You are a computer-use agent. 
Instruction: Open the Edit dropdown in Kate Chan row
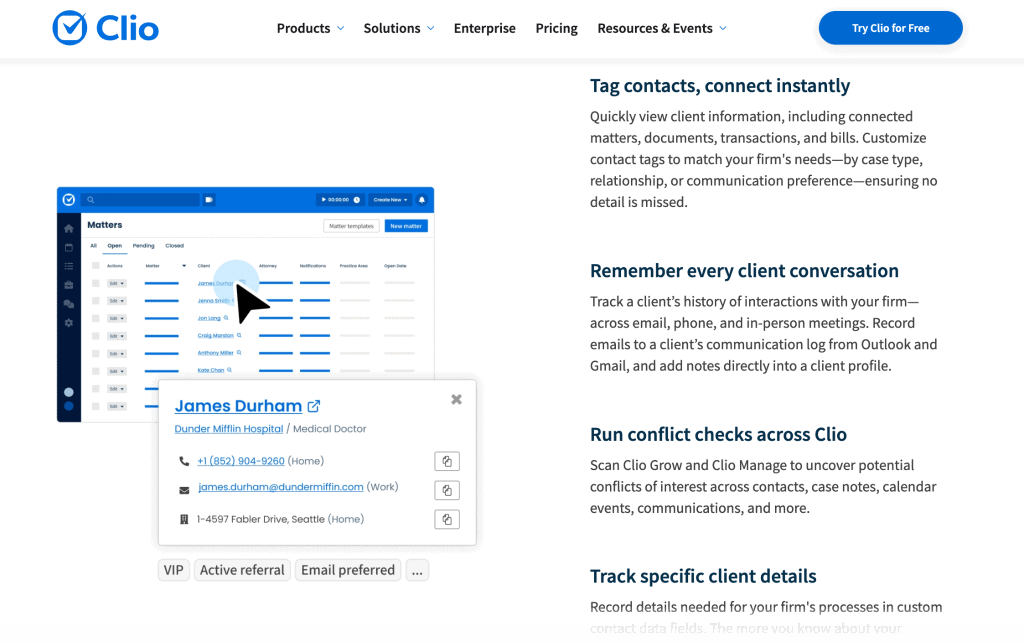coord(116,371)
